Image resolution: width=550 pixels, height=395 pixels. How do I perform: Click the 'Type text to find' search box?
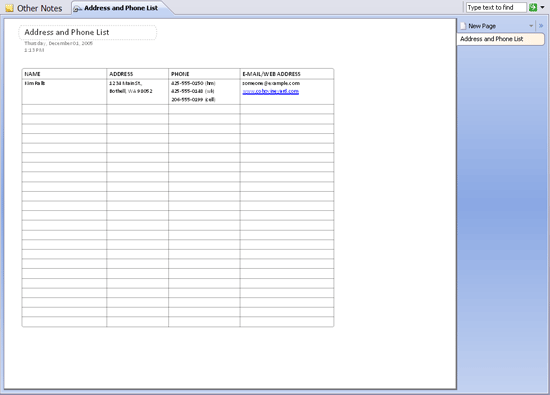tap(496, 7)
